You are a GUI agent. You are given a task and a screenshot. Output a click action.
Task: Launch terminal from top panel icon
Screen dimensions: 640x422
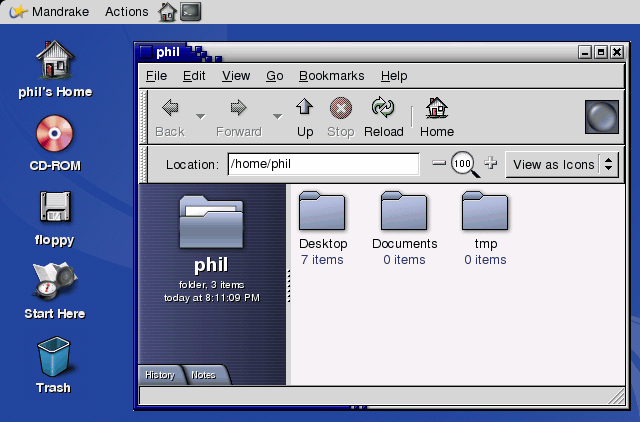191,11
